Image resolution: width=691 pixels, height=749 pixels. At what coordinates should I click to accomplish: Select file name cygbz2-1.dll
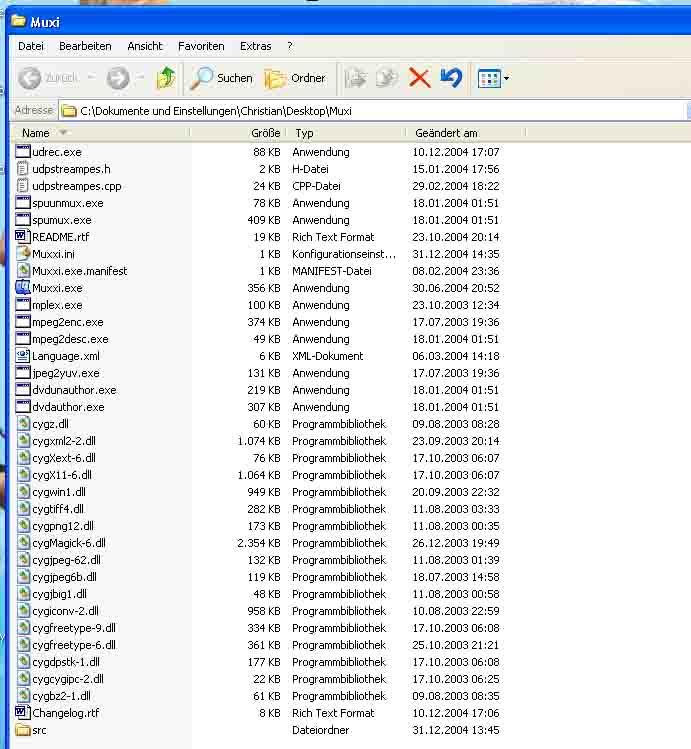62,696
